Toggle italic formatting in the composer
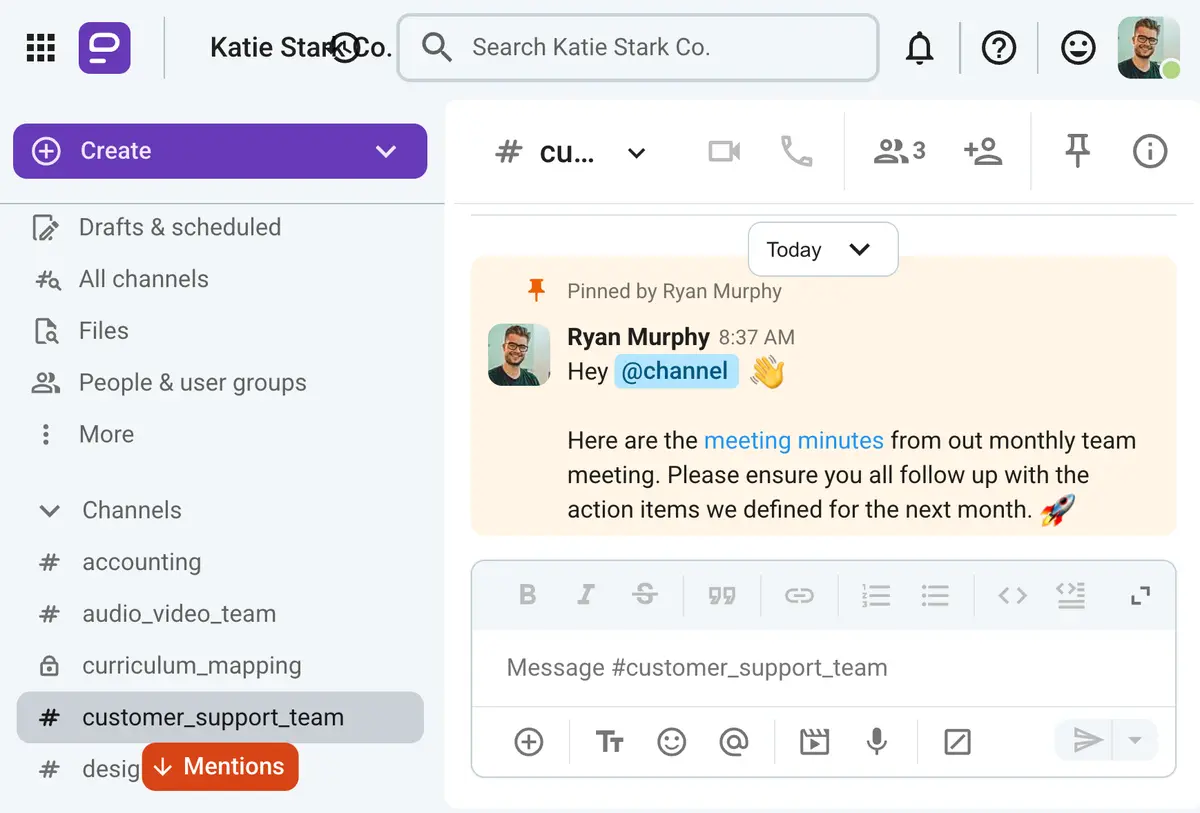 (x=586, y=595)
